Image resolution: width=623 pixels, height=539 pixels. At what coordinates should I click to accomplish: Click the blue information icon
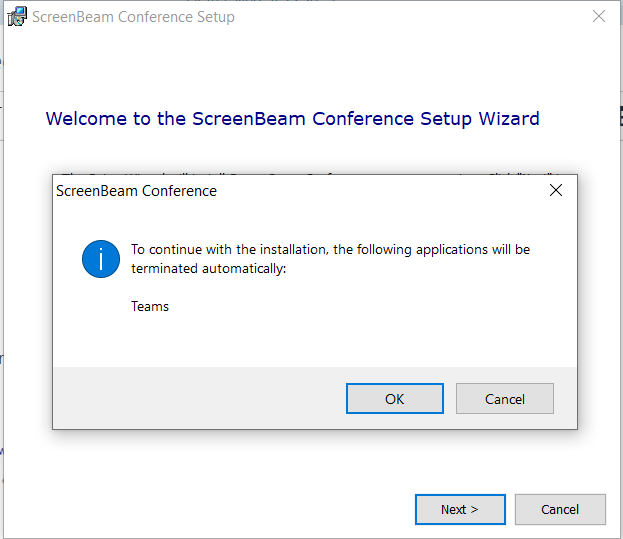[101, 259]
